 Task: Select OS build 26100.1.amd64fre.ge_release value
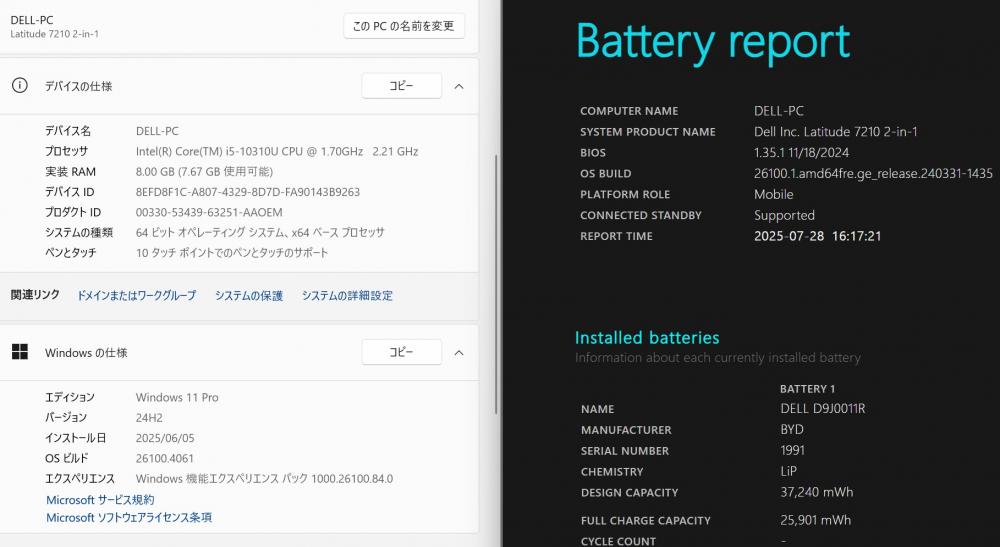coord(873,173)
